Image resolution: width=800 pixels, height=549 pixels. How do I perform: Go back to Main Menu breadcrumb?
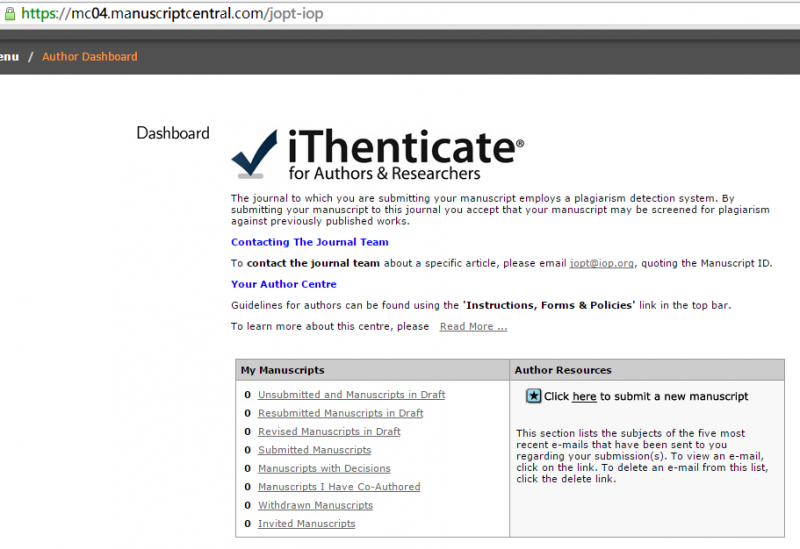[x=9, y=57]
